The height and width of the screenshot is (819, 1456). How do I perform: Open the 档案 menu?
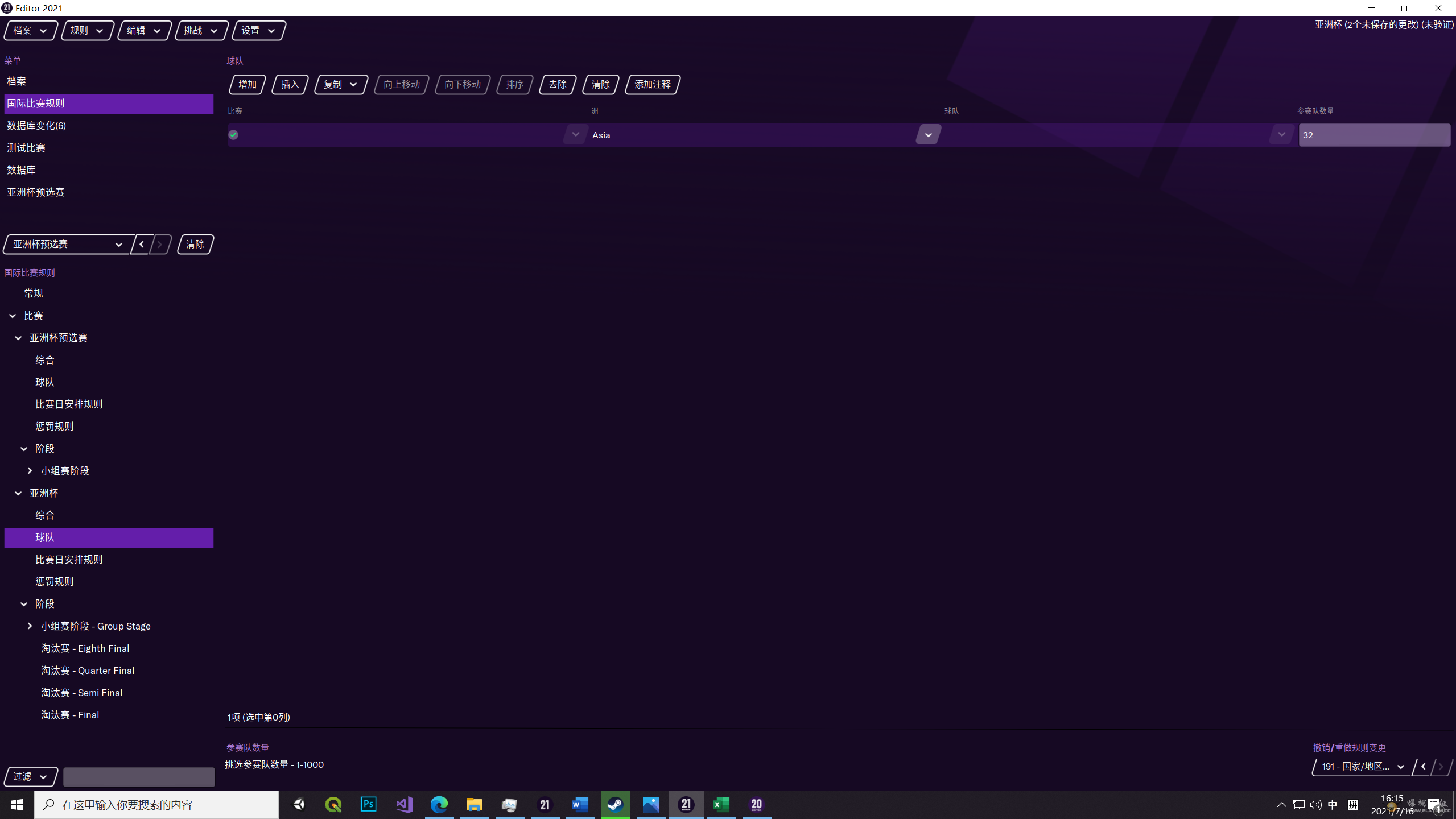coord(30,30)
